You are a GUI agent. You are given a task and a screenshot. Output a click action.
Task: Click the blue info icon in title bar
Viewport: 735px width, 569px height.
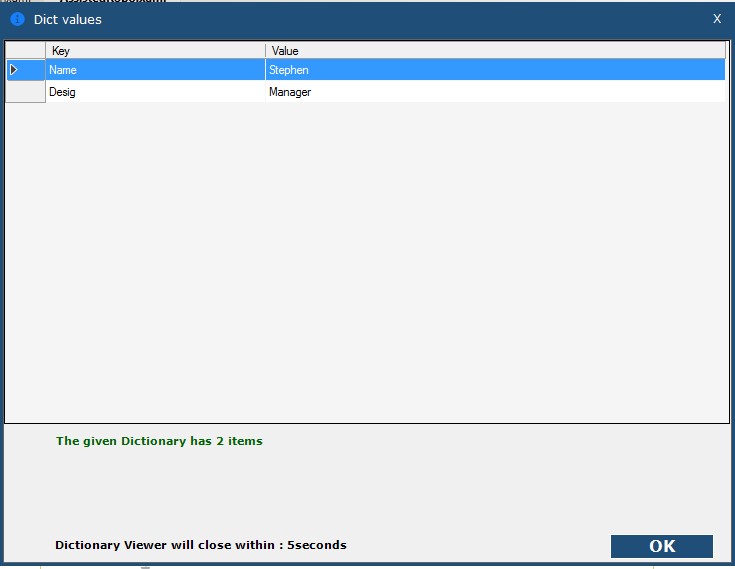(x=17, y=19)
